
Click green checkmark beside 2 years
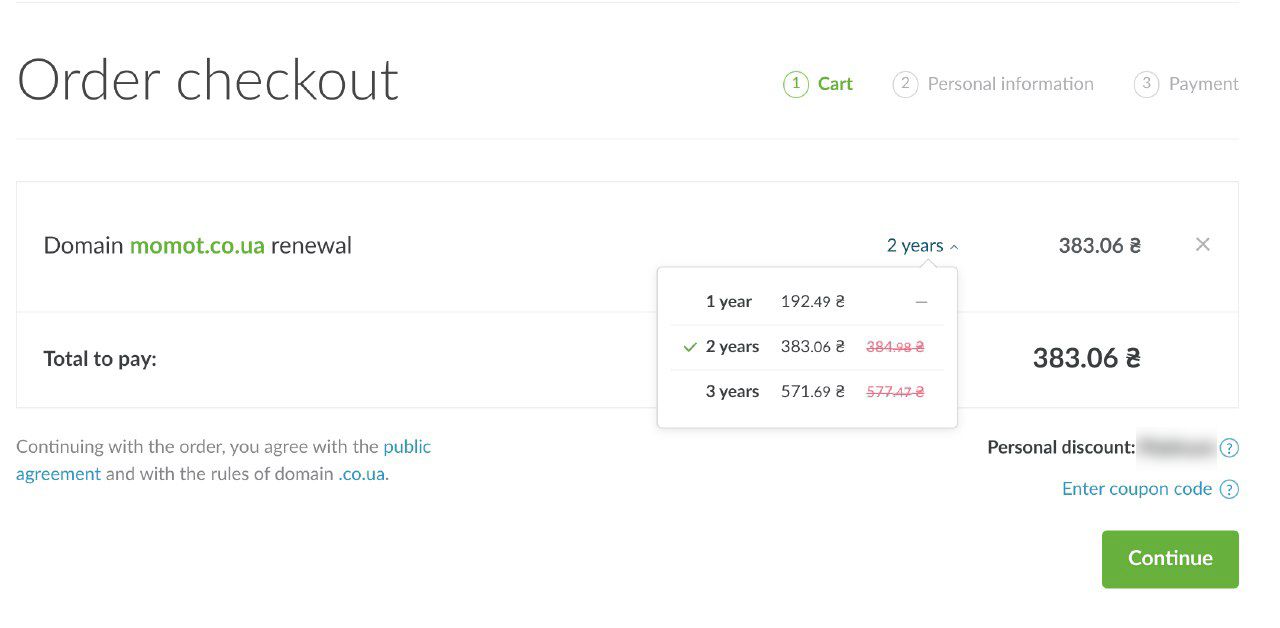click(690, 347)
